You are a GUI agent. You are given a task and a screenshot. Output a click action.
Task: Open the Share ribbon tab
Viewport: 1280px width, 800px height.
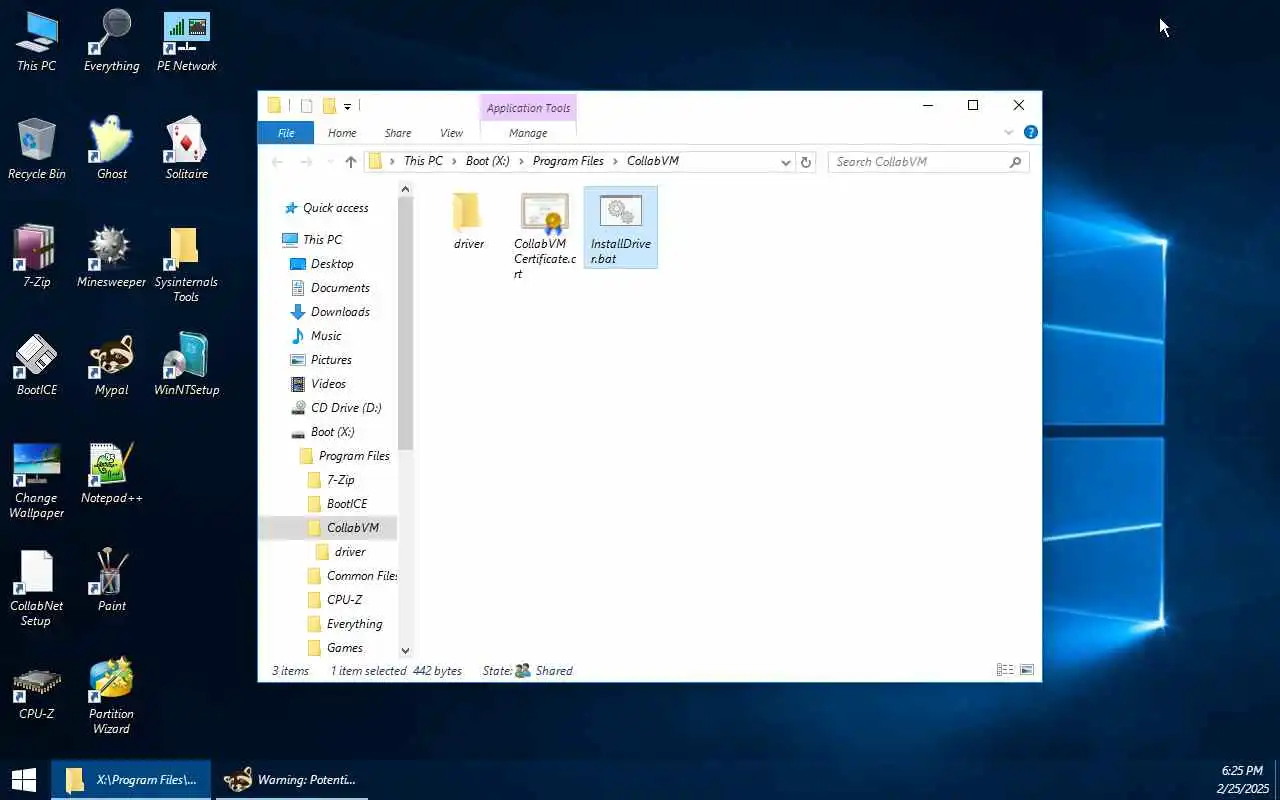398,133
